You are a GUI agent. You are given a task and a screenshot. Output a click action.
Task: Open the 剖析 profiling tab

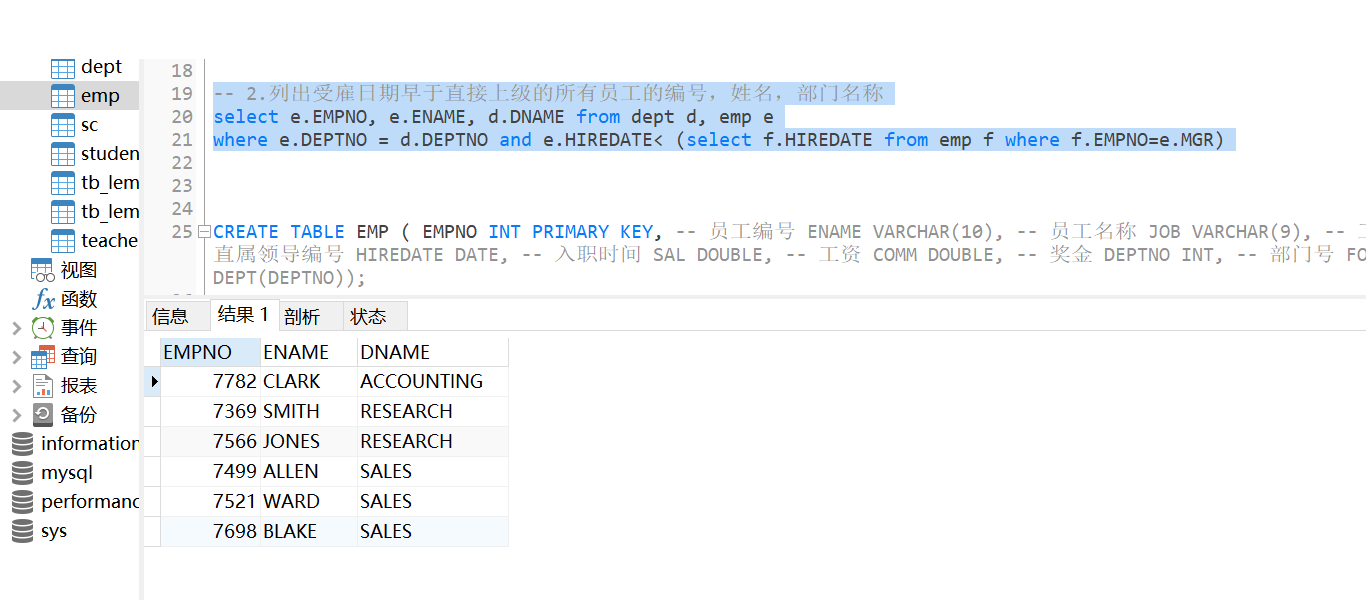[x=302, y=317]
